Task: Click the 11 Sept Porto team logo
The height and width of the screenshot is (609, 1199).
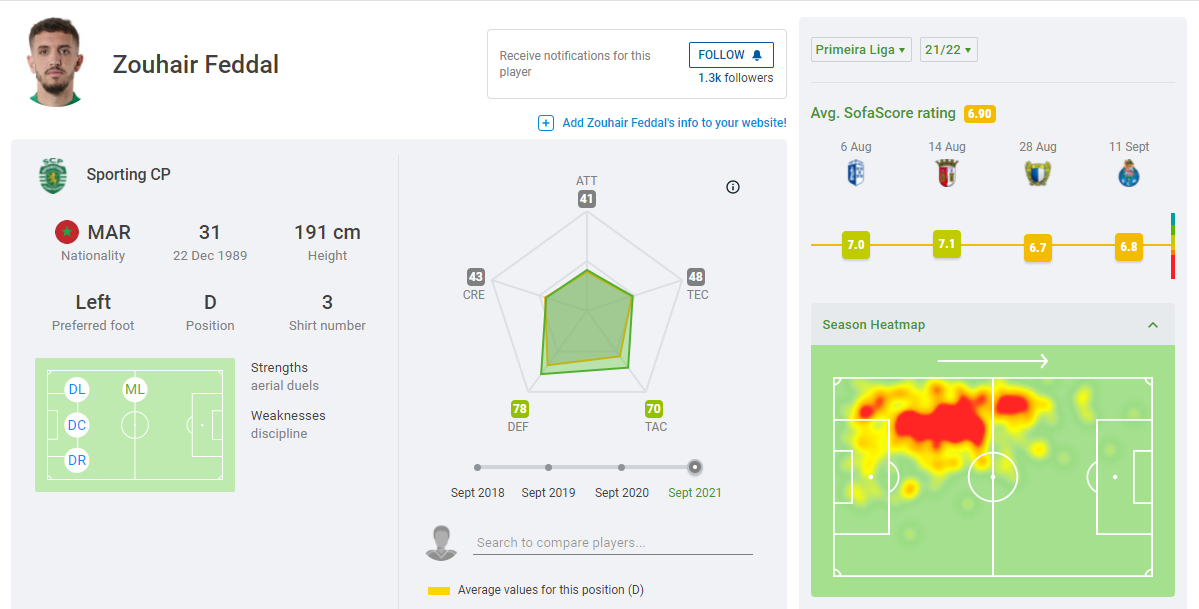Action: point(1129,174)
